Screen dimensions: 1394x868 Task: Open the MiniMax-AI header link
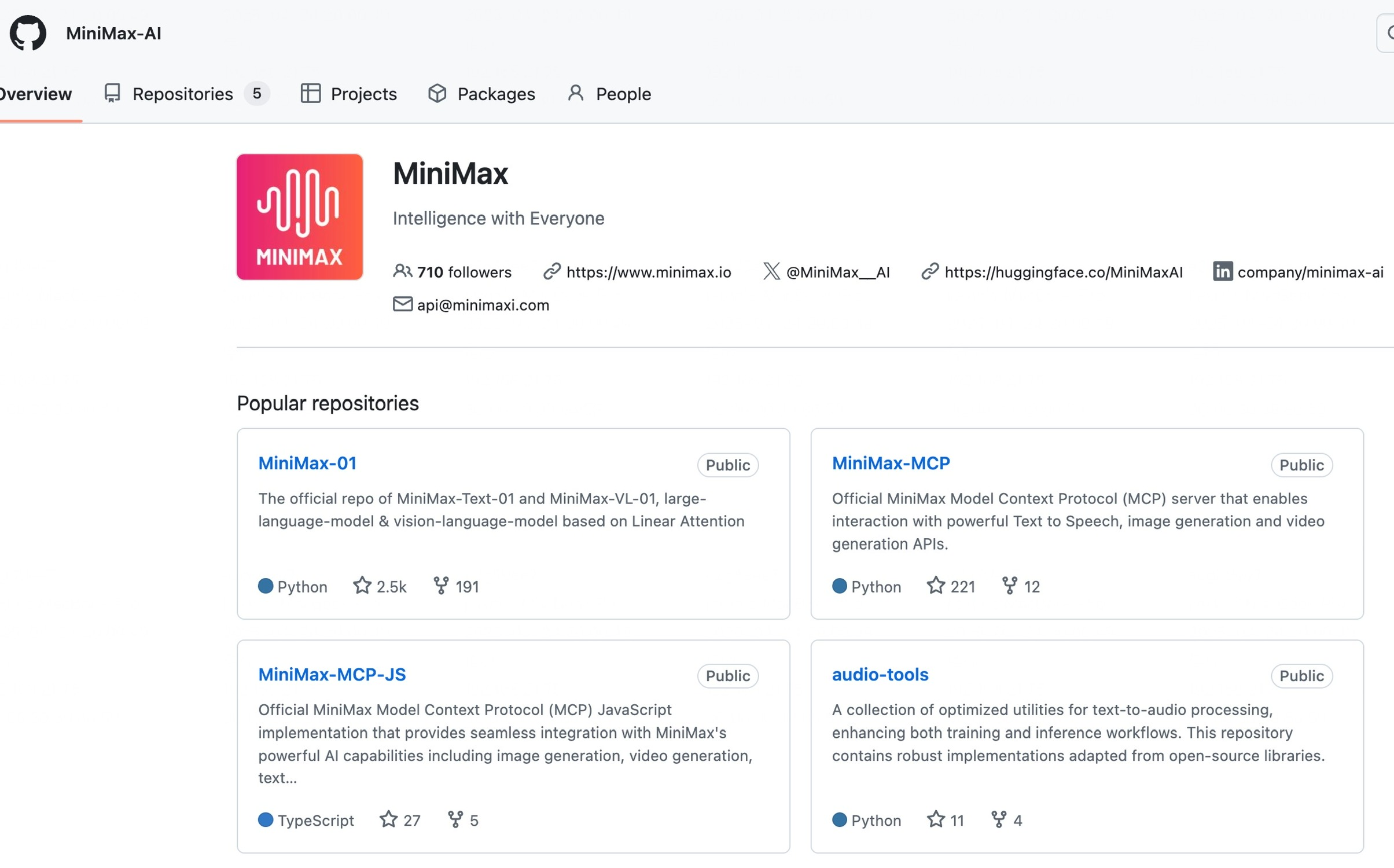tap(113, 34)
